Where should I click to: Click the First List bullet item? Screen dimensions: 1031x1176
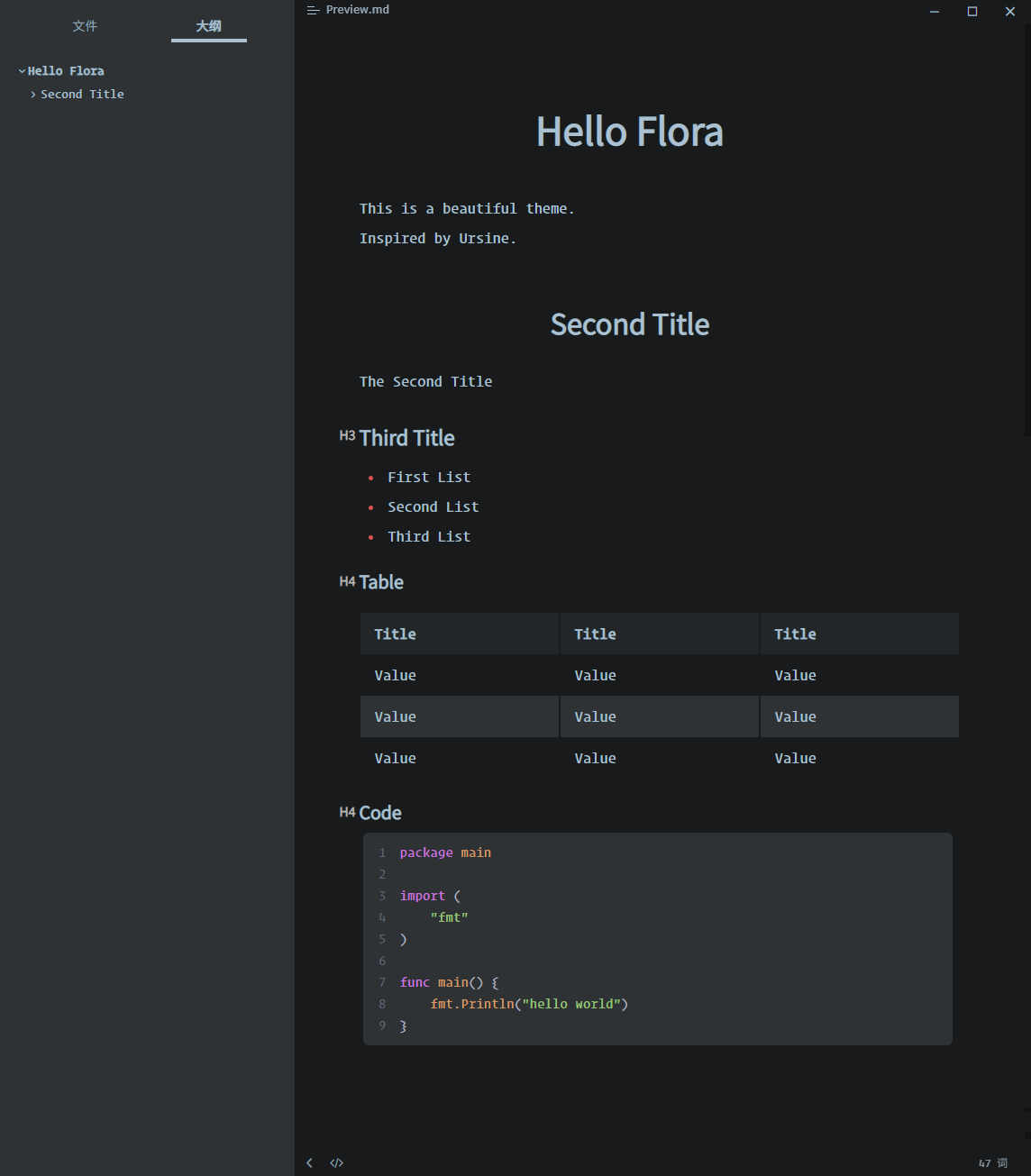click(x=429, y=477)
